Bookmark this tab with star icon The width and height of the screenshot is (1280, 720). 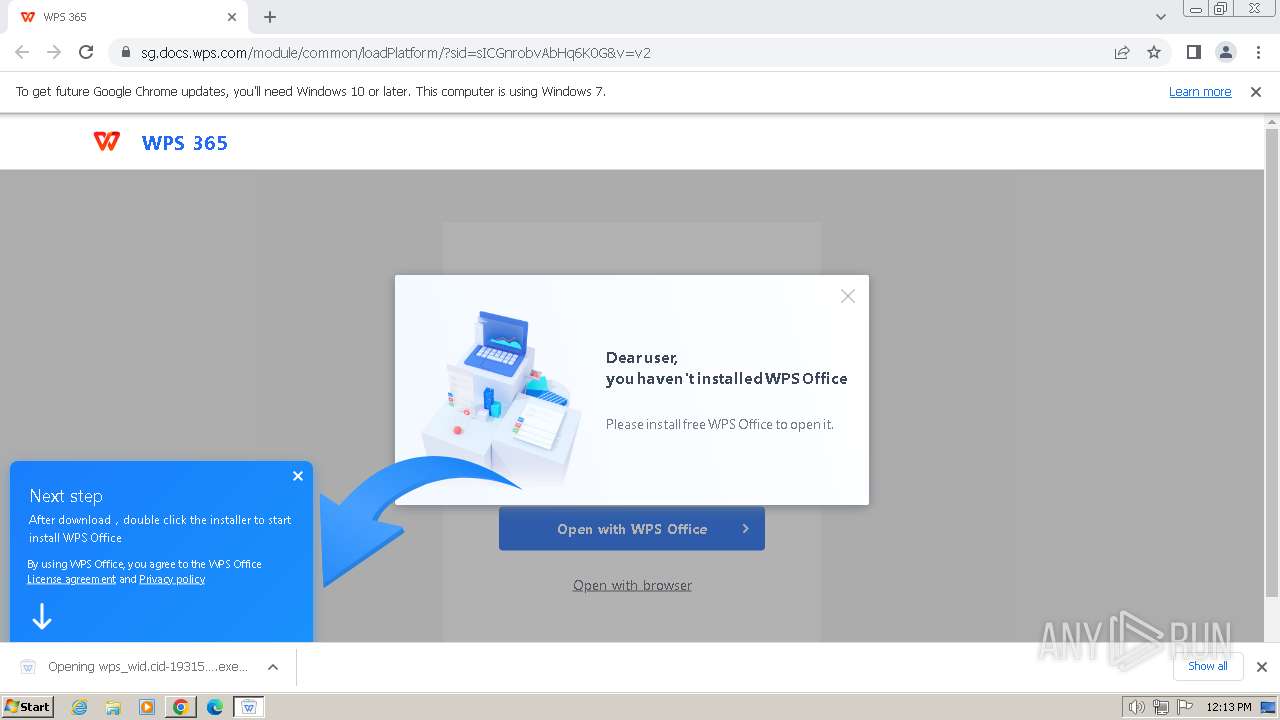[1154, 52]
